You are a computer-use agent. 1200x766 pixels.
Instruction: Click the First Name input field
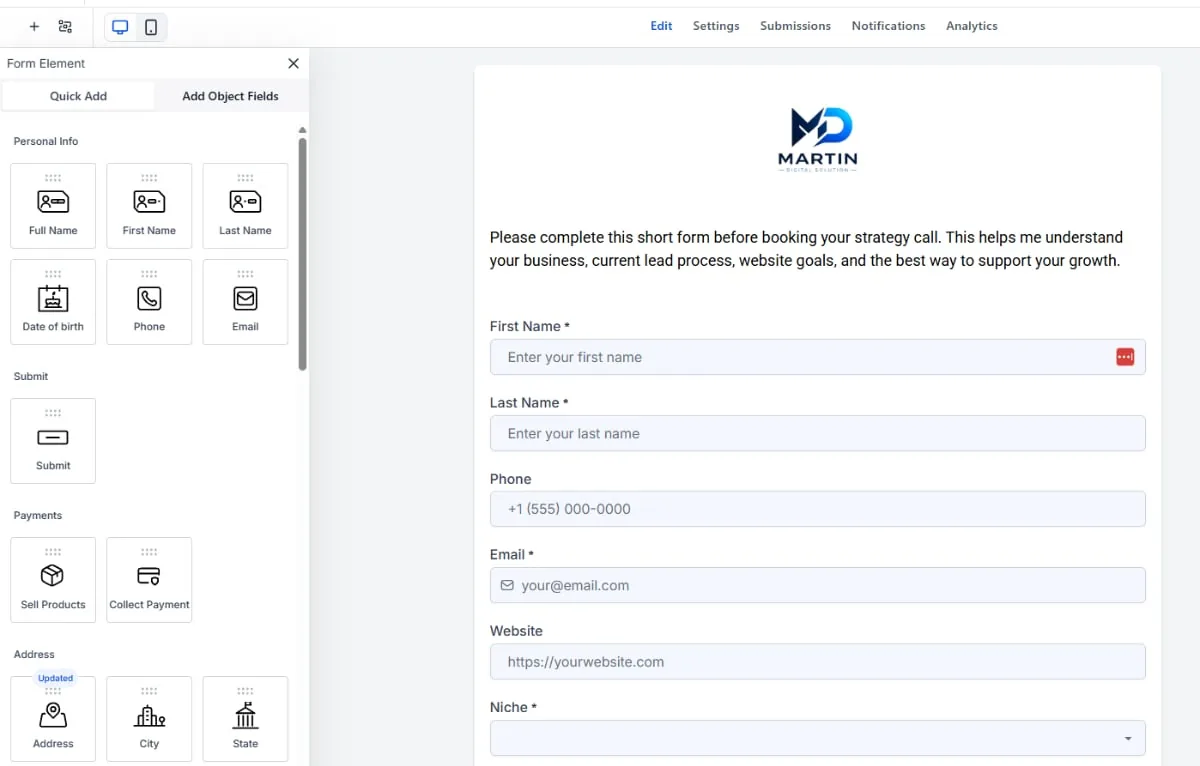817,357
